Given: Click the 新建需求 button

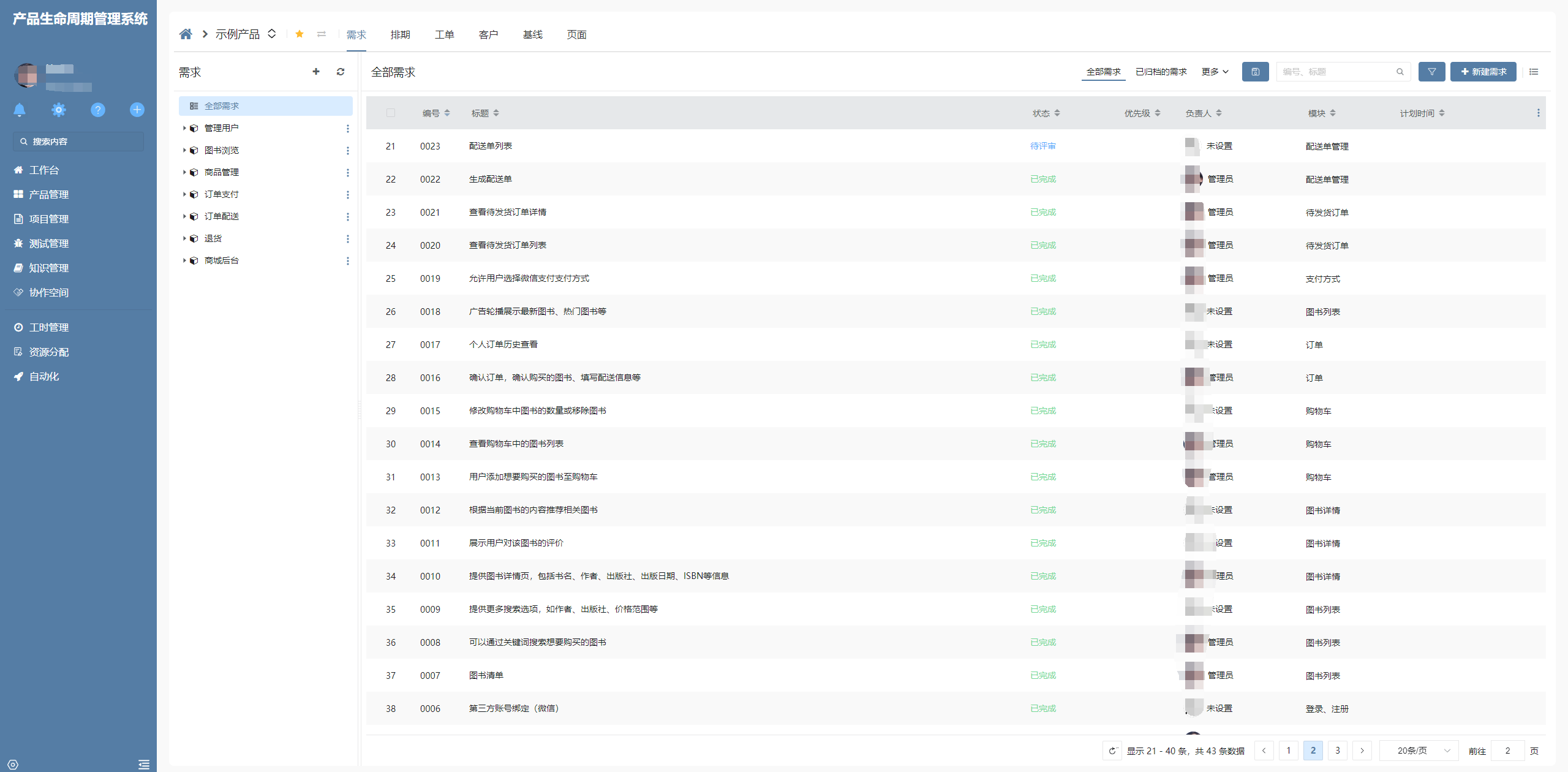Looking at the screenshot, I should (x=1483, y=72).
